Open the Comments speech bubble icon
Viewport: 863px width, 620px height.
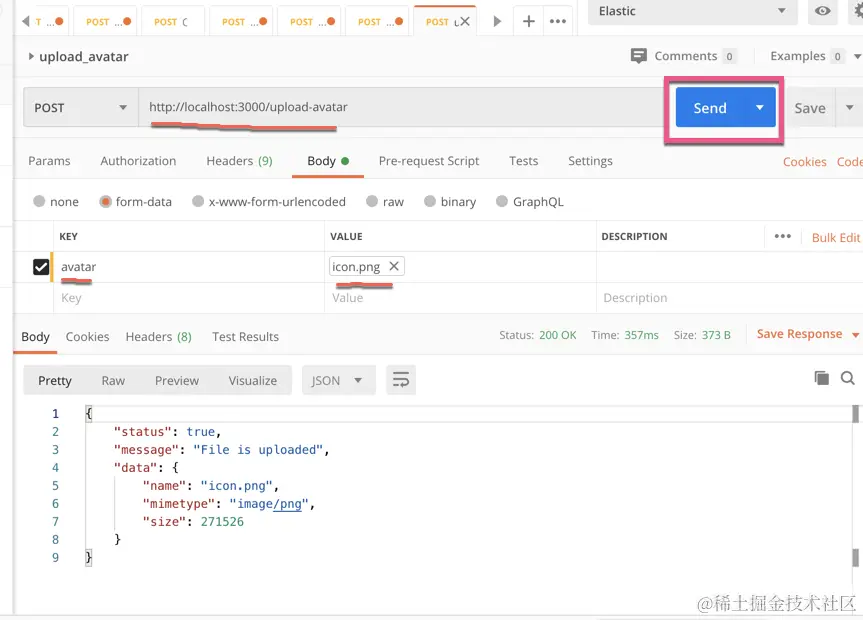(x=638, y=56)
